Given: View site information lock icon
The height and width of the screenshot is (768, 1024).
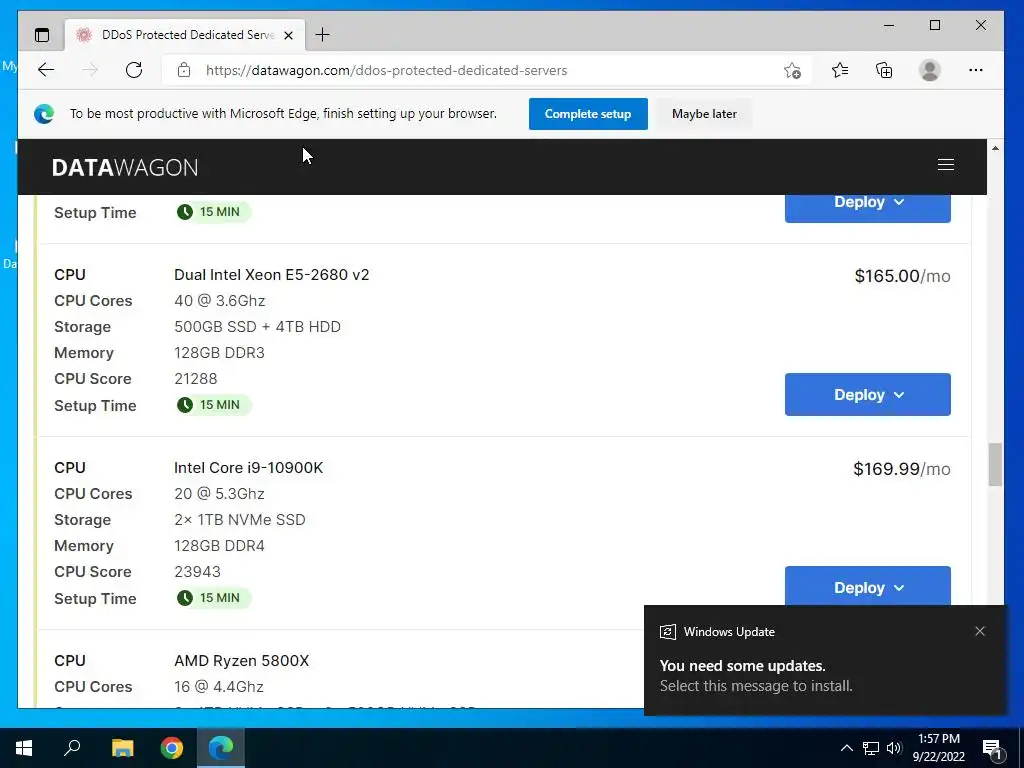Looking at the screenshot, I should tap(184, 70).
